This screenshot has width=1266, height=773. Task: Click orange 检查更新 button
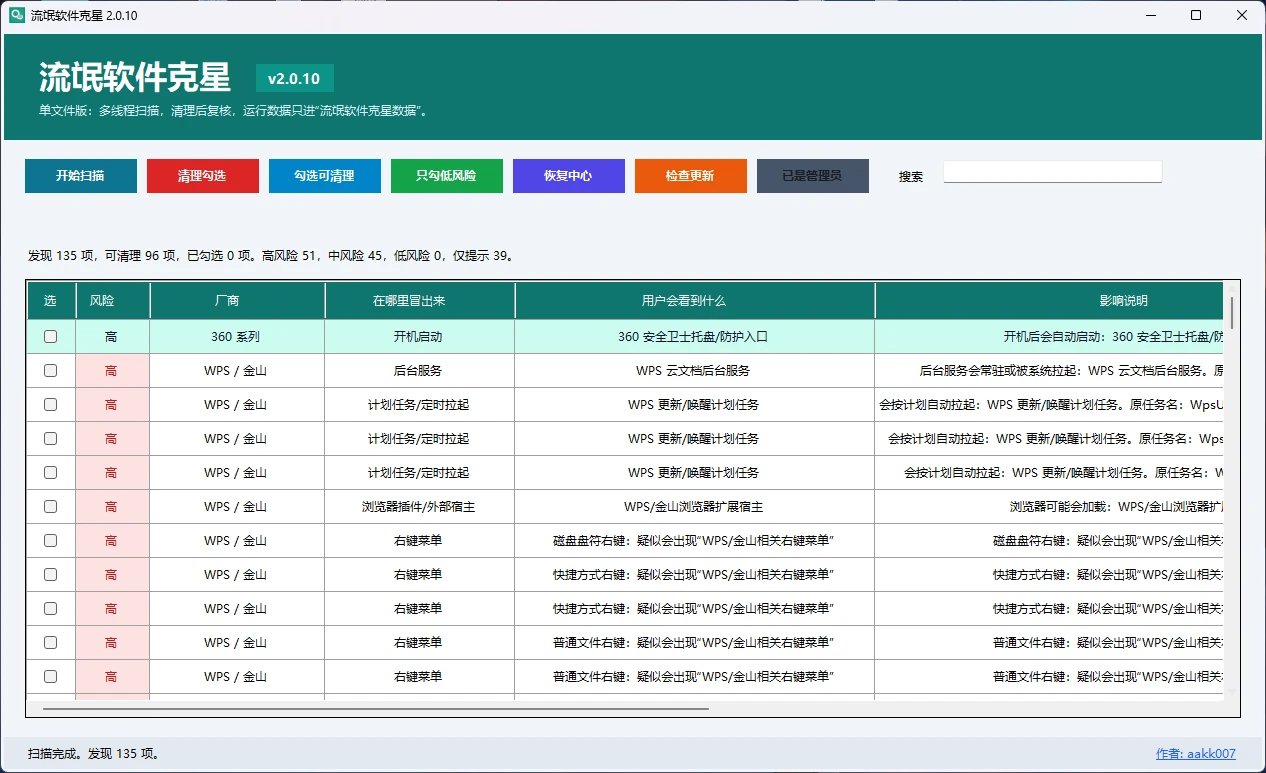691,176
